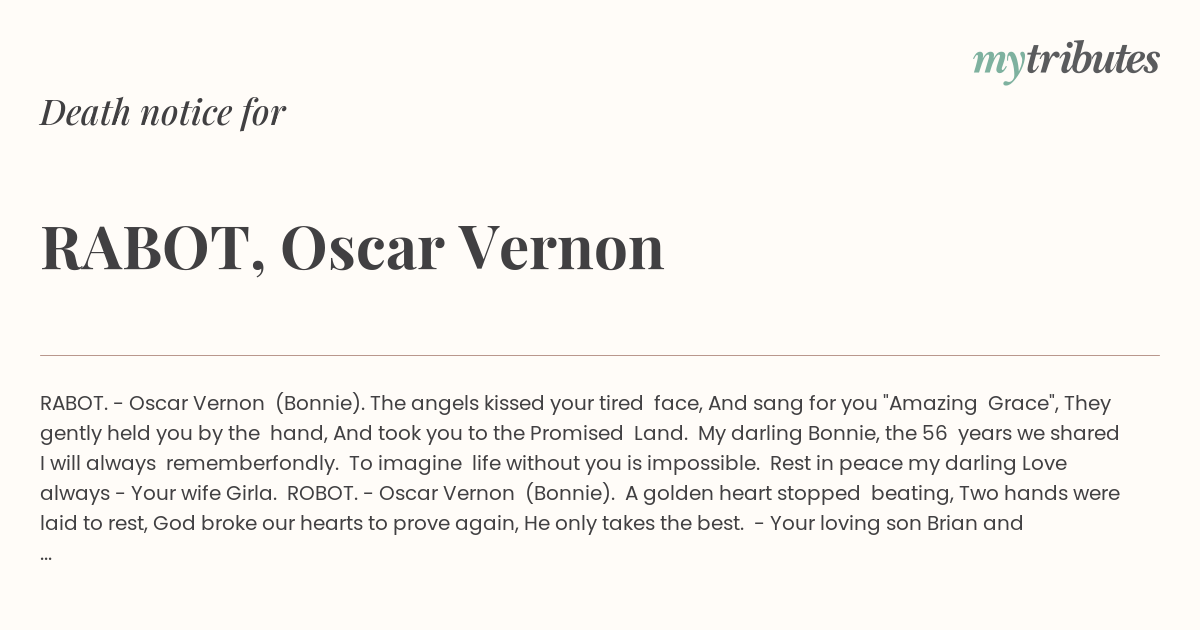Click the green "my" part of the logo
The image size is (1200, 630).
[999, 63]
